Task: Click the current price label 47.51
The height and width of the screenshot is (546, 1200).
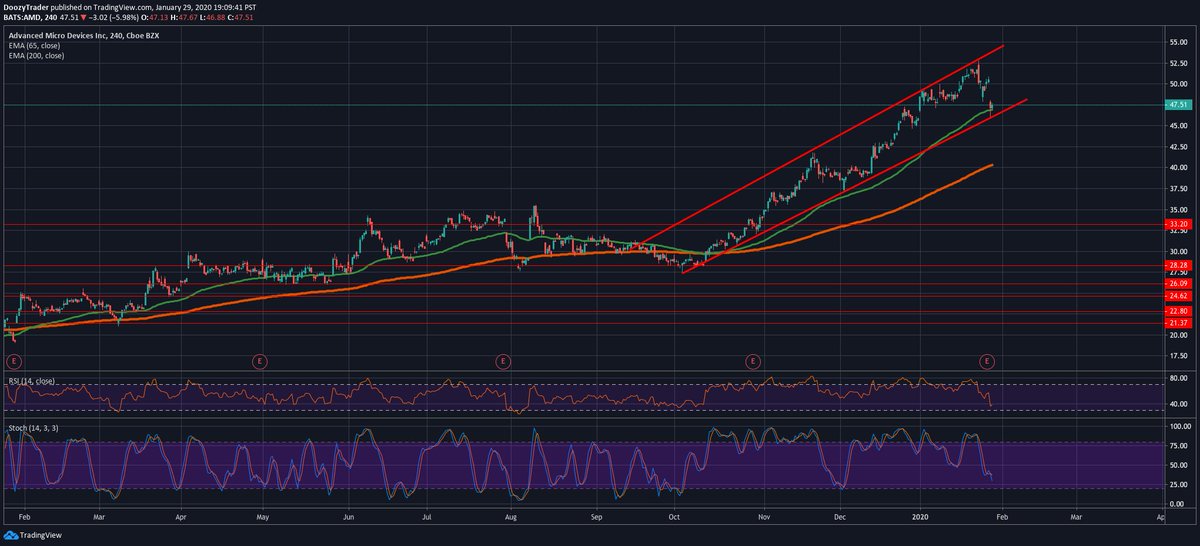Action: pyautogui.click(x=1177, y=104)
